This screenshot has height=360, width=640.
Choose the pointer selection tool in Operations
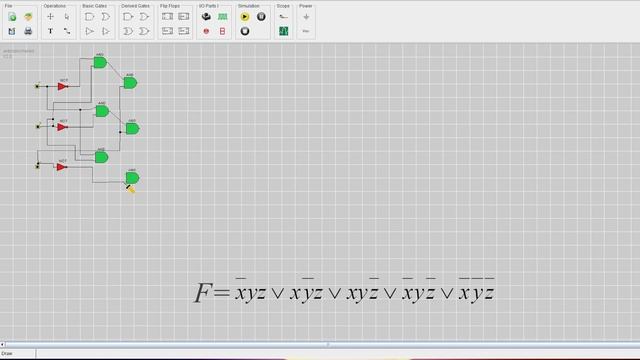[67, 17]
